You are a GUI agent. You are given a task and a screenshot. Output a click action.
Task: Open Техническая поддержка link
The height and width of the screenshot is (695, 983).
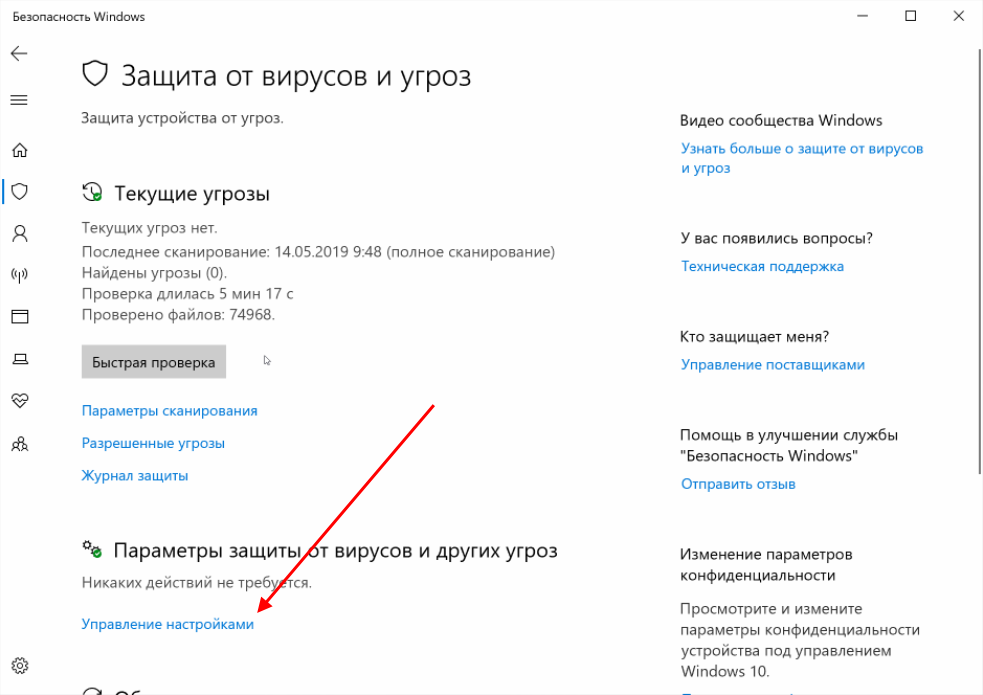coord(762,266)
